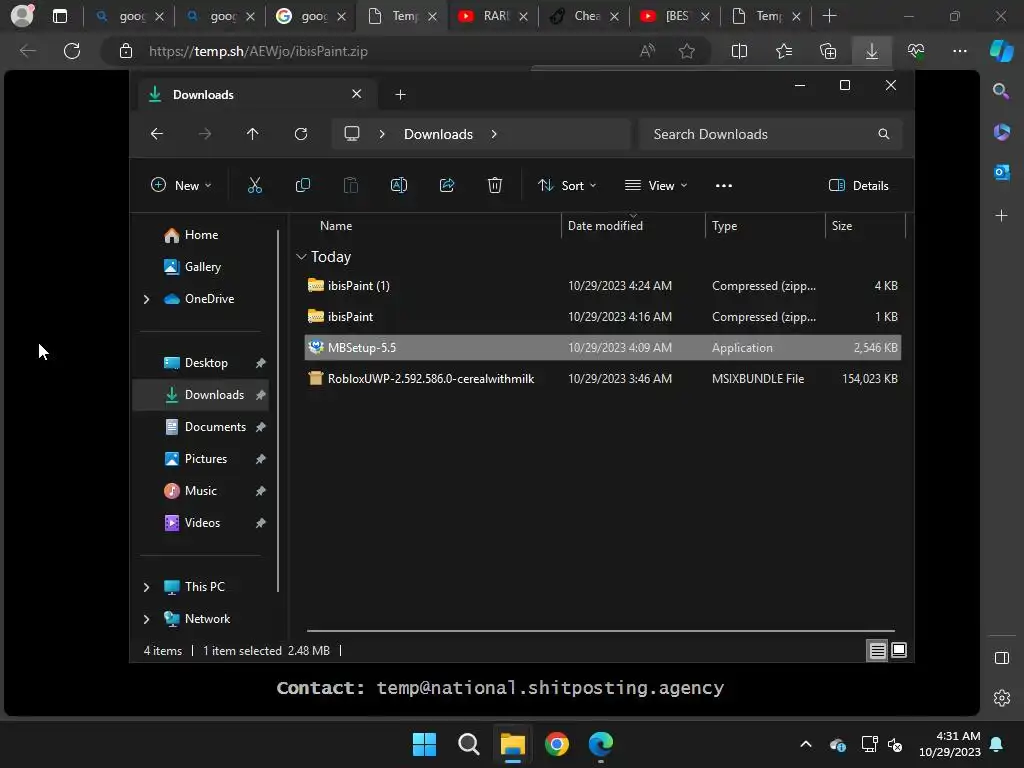The width and height of the screenshot is (1024, 768).
Task: Open Edge split screen icon
Action: 739,51
